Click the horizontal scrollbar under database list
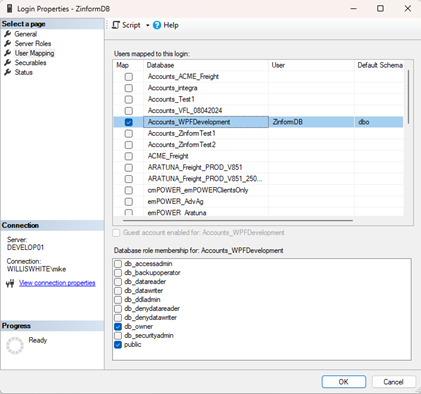This screenshot has width=421, height=394. click(x=238, y=220)
